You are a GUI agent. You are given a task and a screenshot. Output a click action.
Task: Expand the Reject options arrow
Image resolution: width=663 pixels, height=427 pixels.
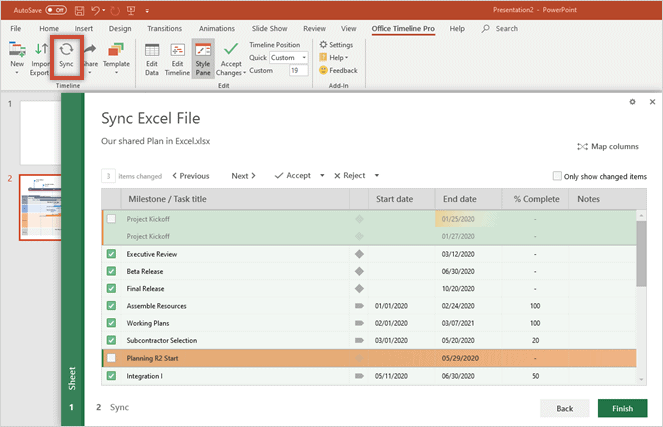pos(377,175)
